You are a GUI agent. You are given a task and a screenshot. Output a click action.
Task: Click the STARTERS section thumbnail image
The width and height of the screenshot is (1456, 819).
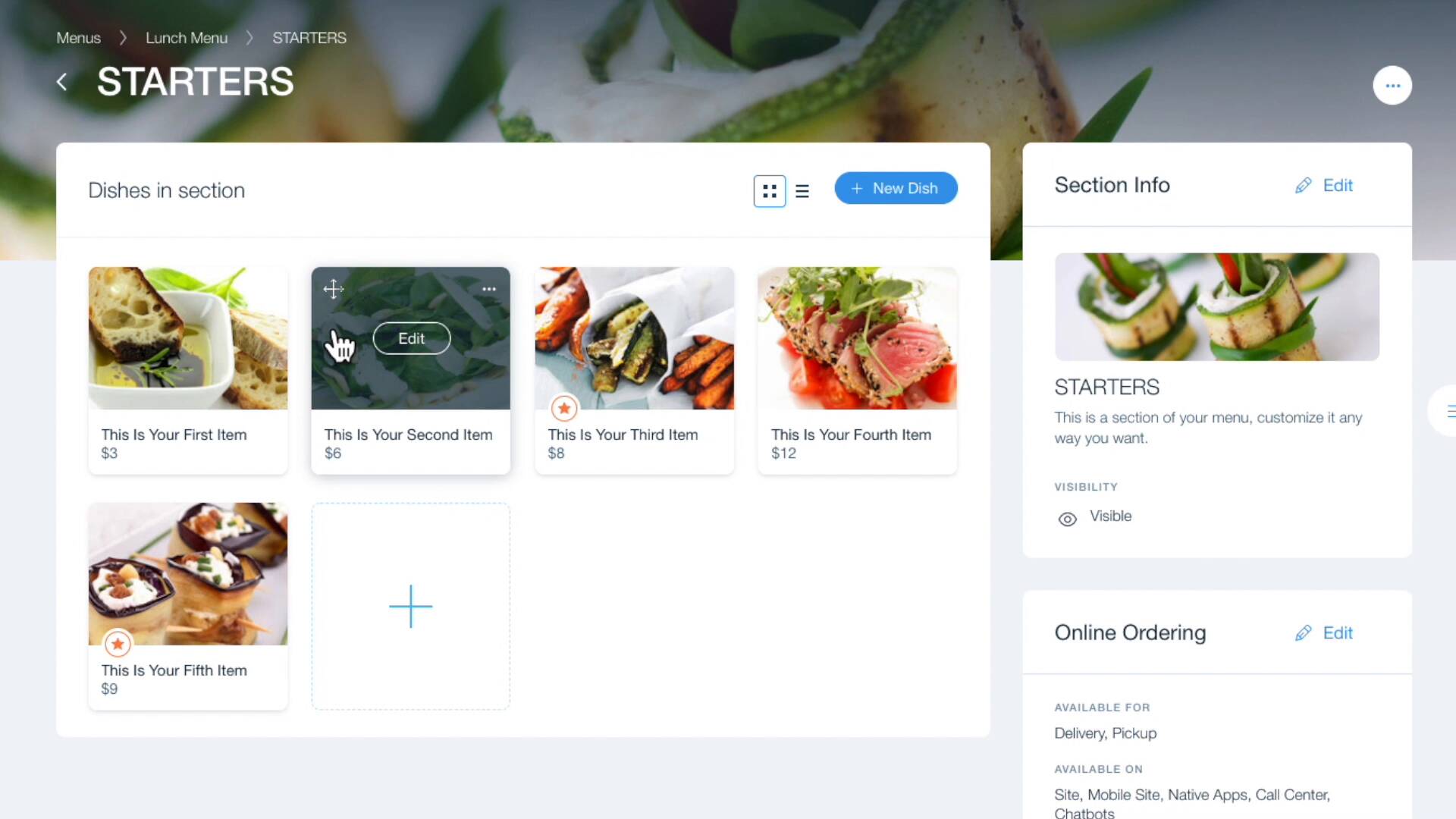pos(1217,306)
